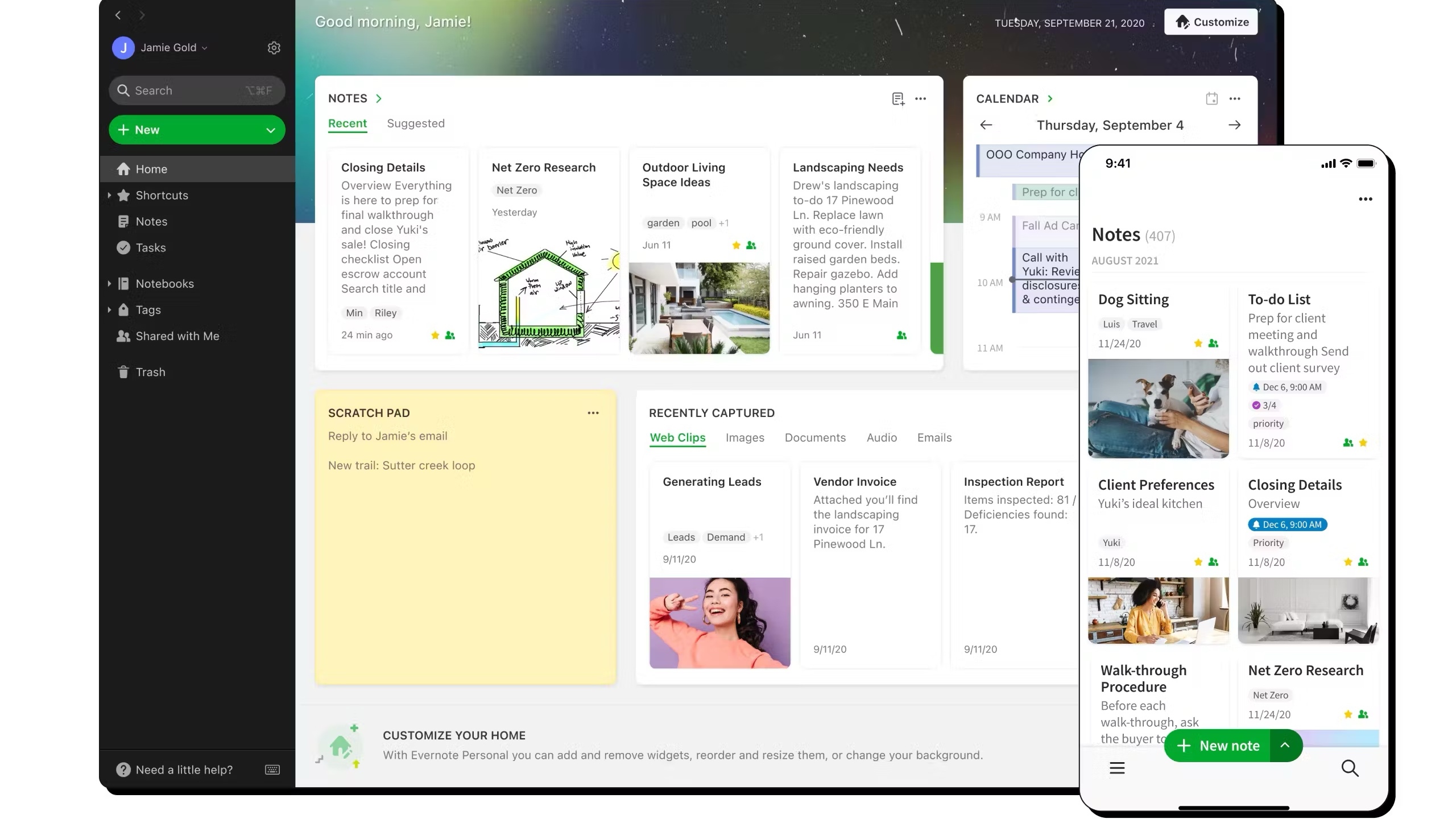The width and height of the screenshot is (1456, 819).
Task: Open the dropdown arrow on green New button
Action: [271, 130]
